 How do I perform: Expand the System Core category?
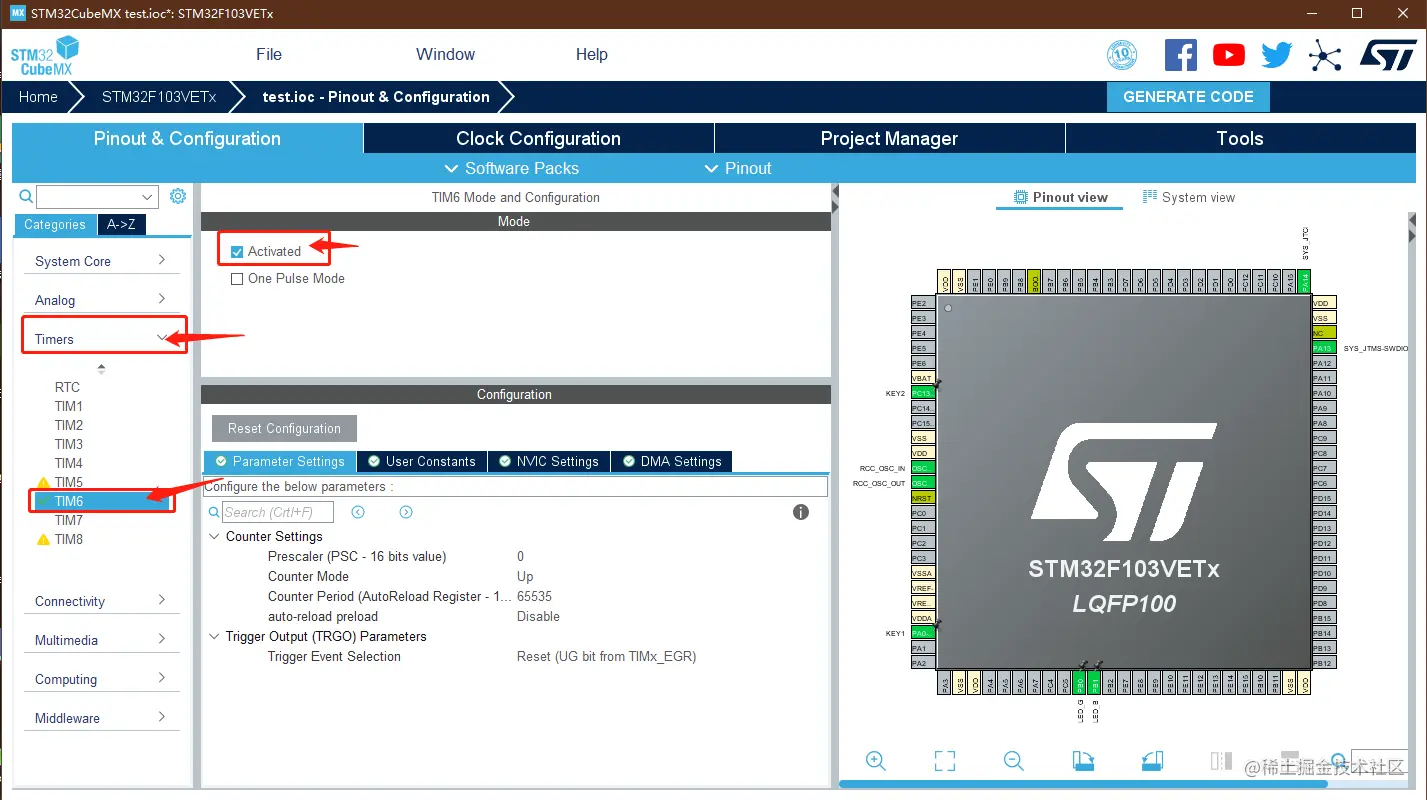pos(101,261)
